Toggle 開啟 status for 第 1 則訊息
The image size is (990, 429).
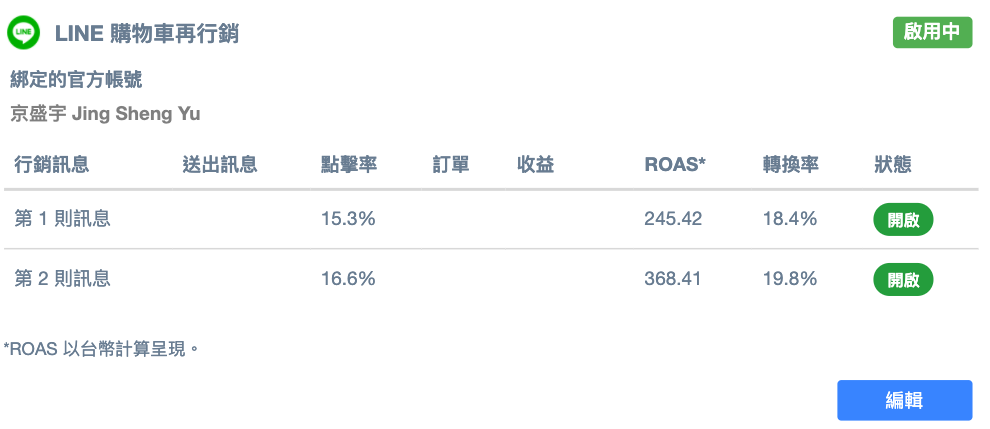point(903,220)
